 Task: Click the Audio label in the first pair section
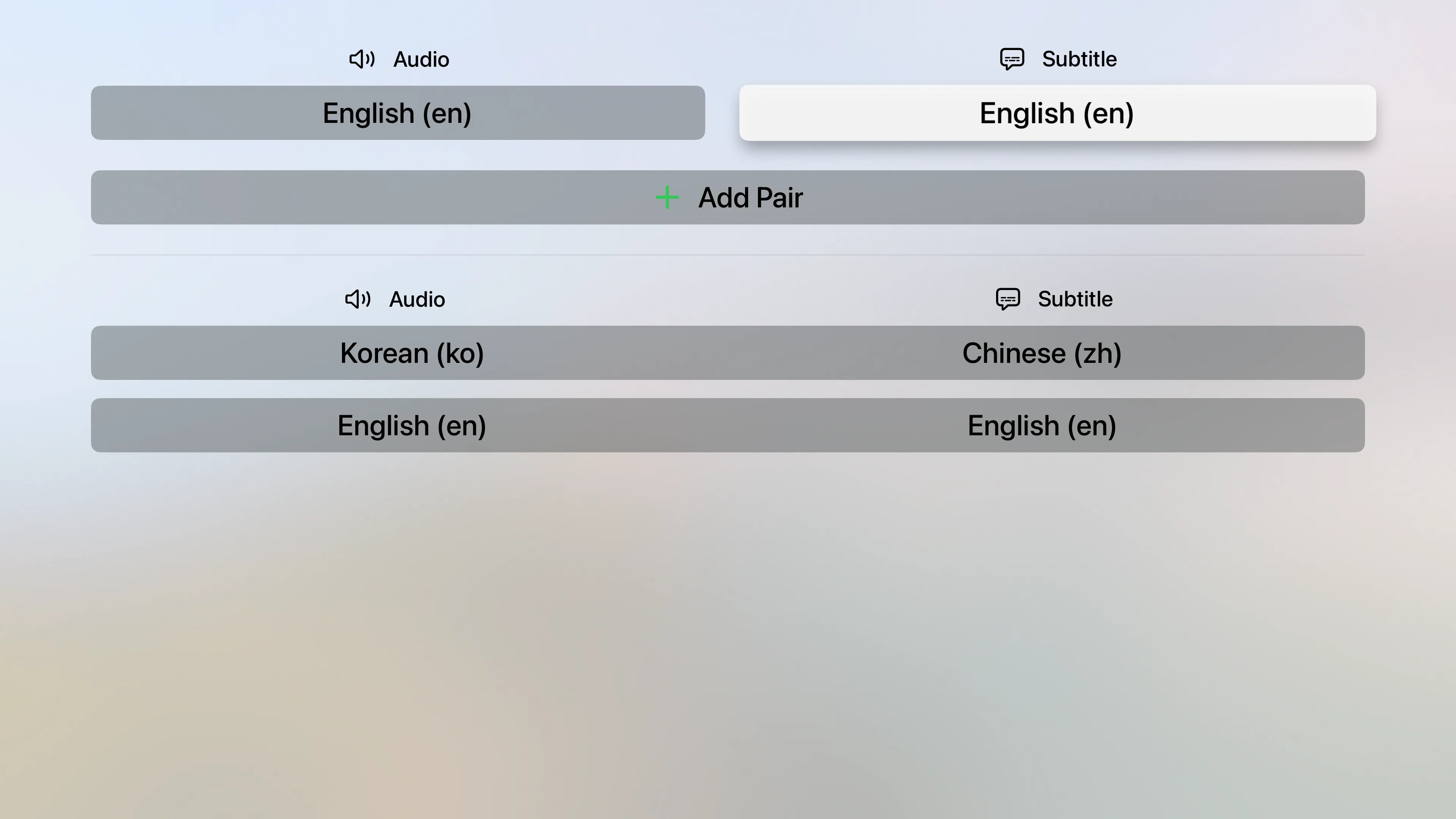[421, 59]
